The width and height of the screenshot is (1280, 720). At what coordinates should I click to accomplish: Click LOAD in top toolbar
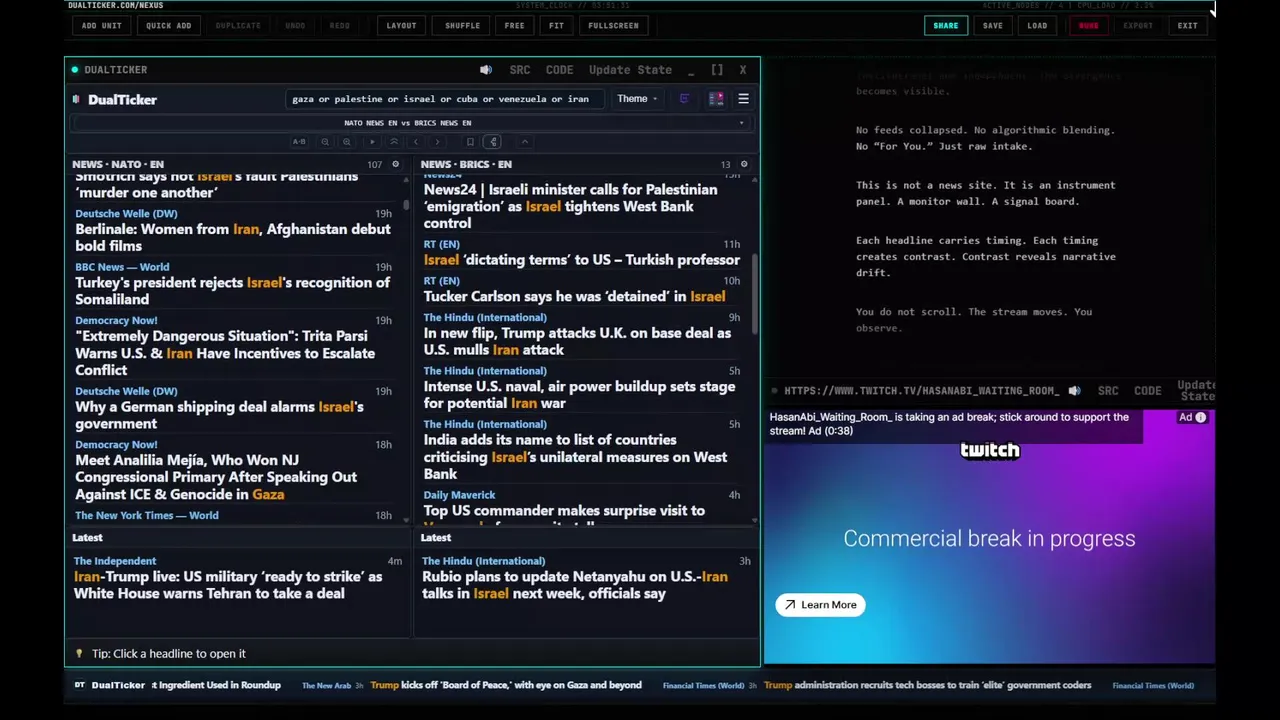(1037, 26)
